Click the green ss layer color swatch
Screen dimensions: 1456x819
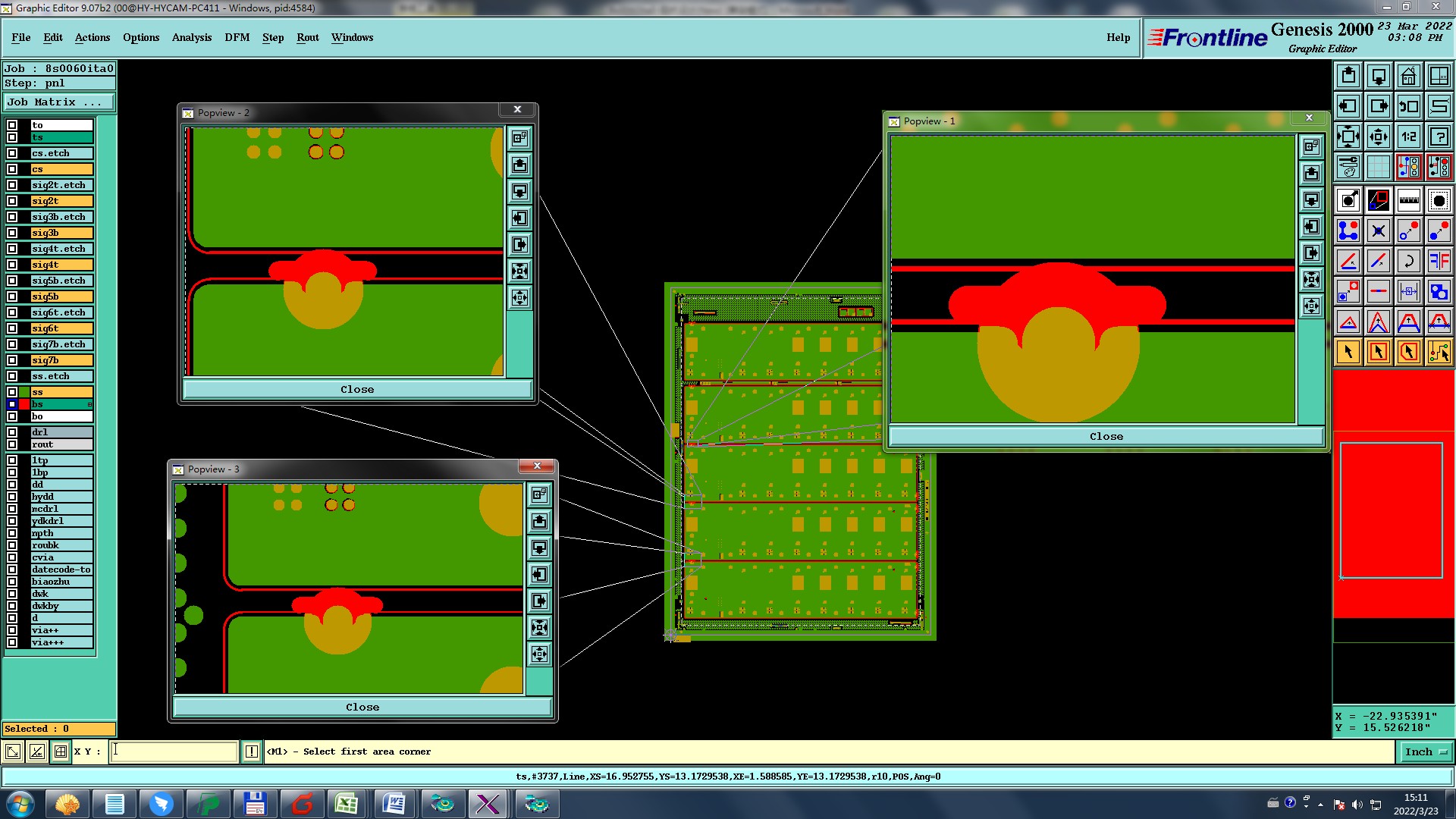[24, 392]
